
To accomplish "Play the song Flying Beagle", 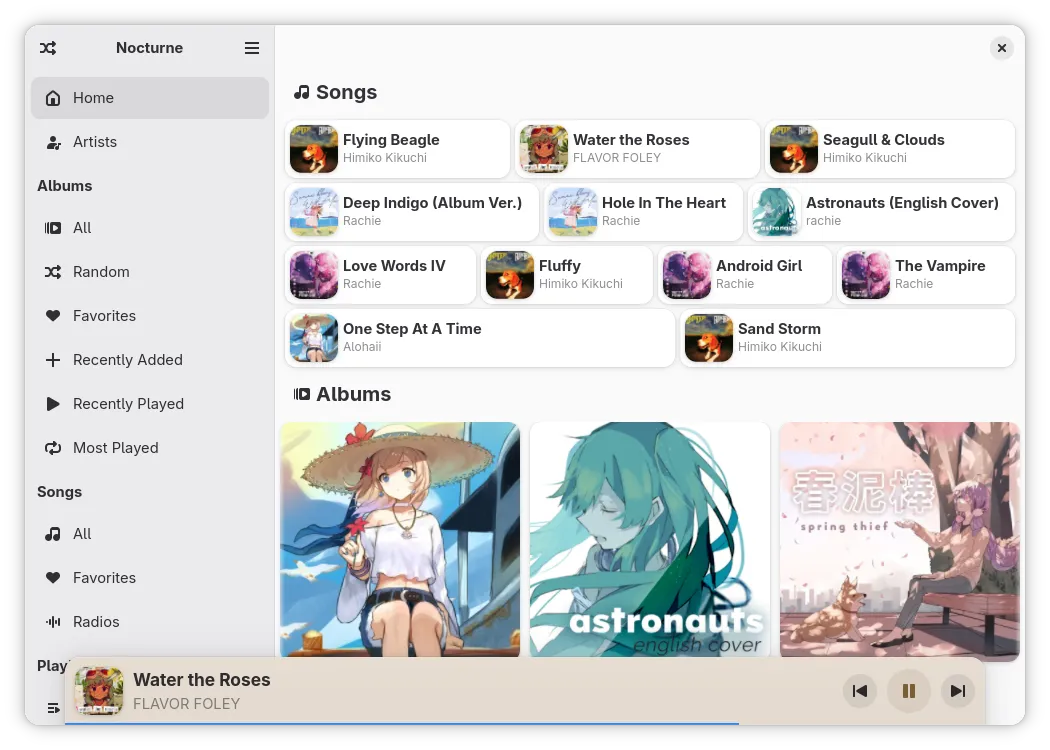I will pyautogui.click(x=398, y=149).
